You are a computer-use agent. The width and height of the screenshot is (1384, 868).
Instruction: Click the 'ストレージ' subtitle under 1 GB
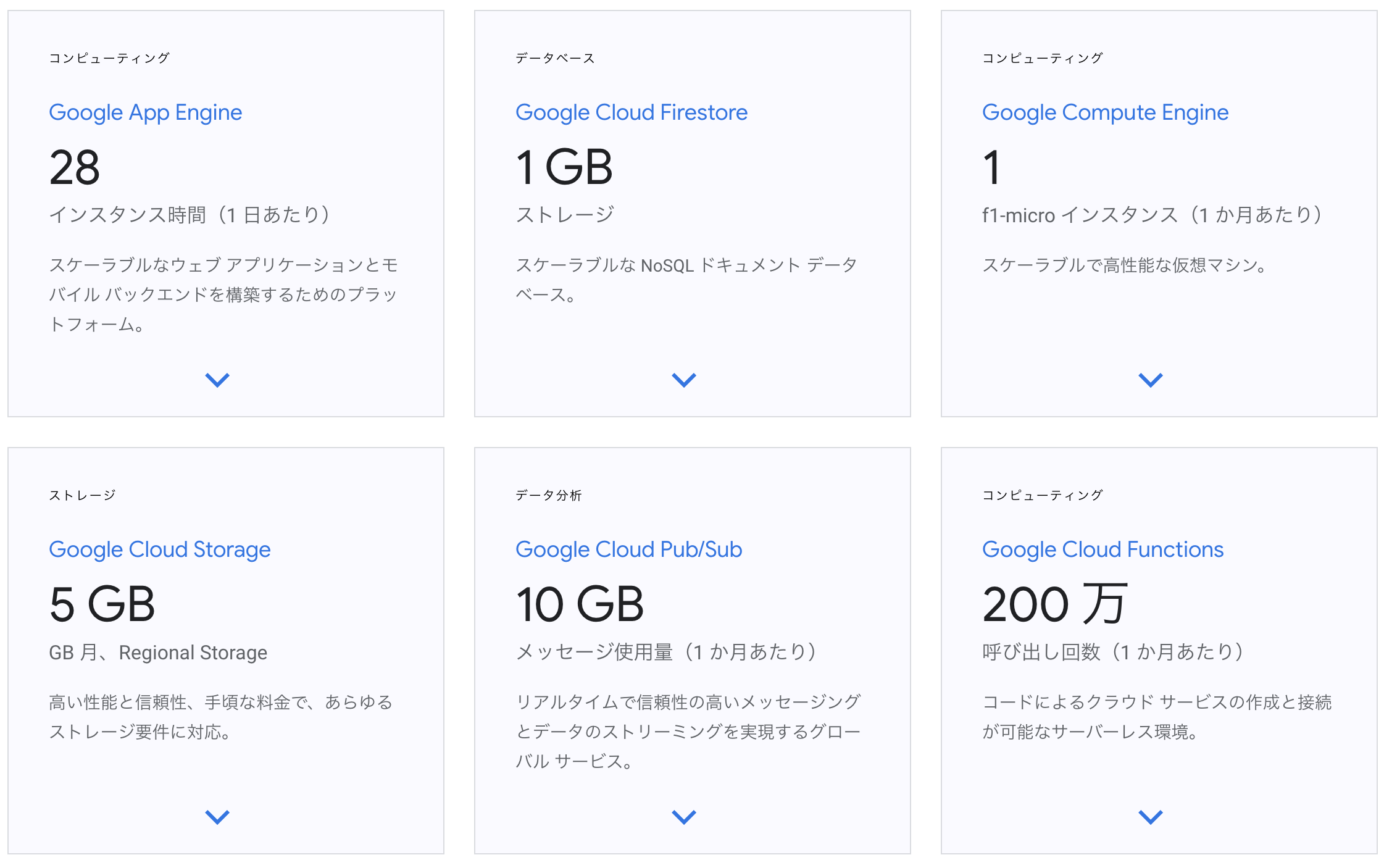[565, 215]
